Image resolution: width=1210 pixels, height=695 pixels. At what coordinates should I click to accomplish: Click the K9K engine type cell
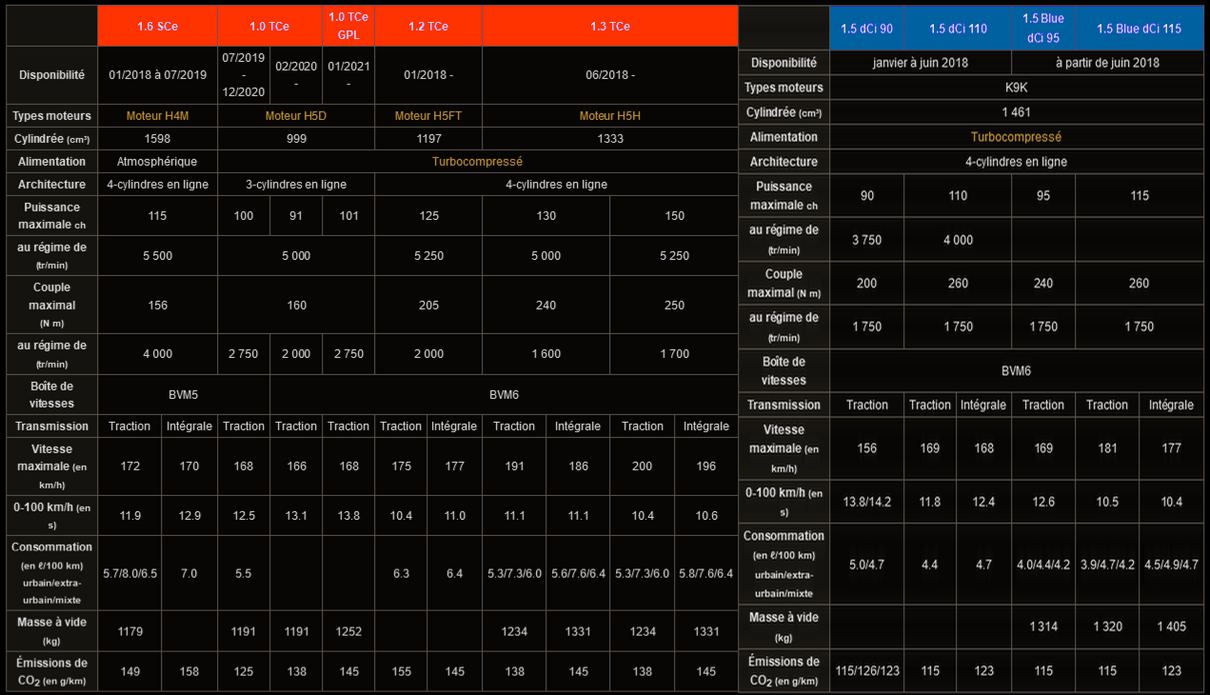pyautogui.click(x=1016, y=88)
